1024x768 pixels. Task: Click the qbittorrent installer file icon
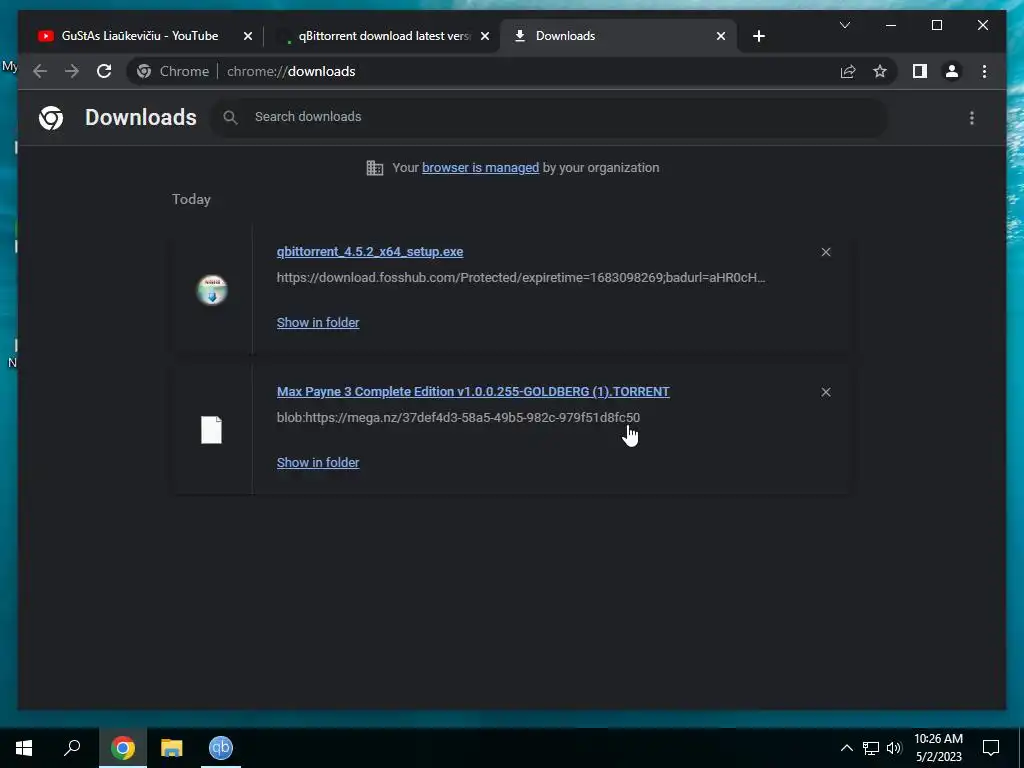pyautogui.click(x=212, y=290)
